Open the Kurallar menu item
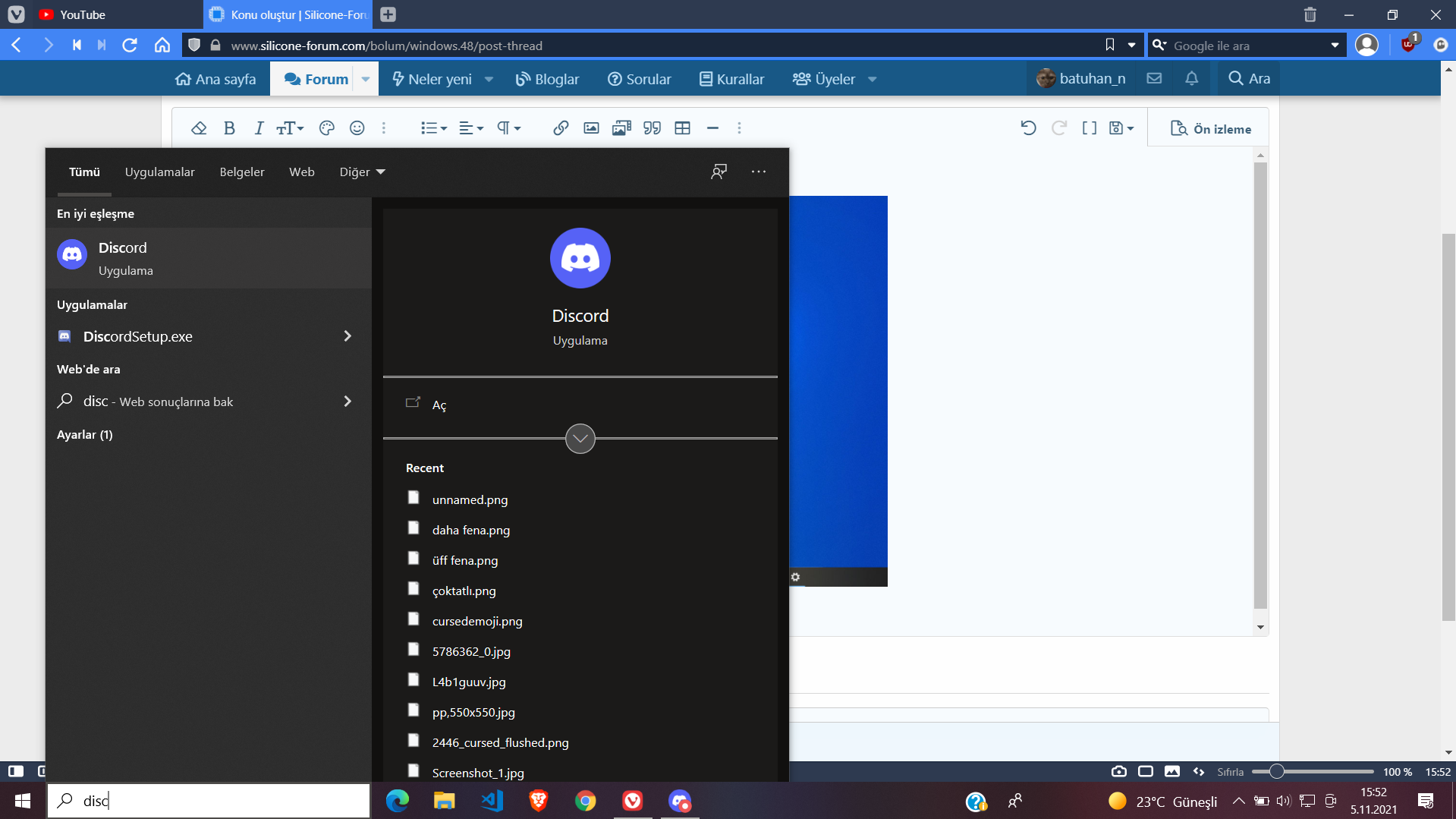1456x819 pixels. [x=731, y=79]
